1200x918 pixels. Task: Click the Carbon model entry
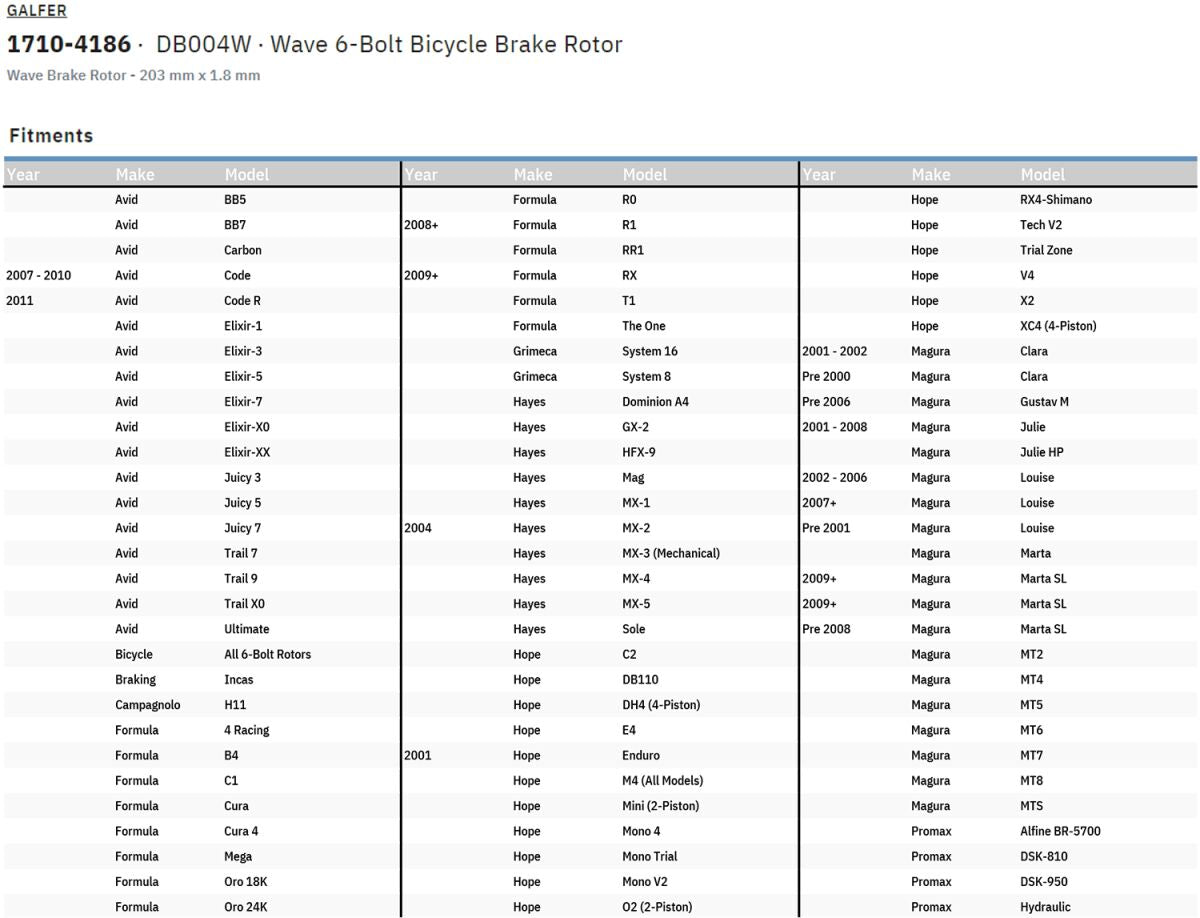(243, 250)
